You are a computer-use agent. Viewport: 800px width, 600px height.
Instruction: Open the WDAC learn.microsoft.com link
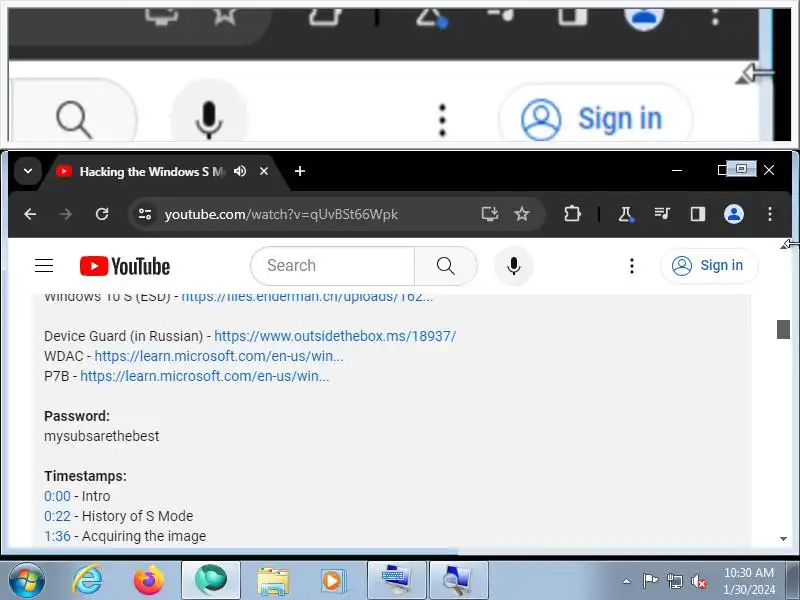[219, 356]
